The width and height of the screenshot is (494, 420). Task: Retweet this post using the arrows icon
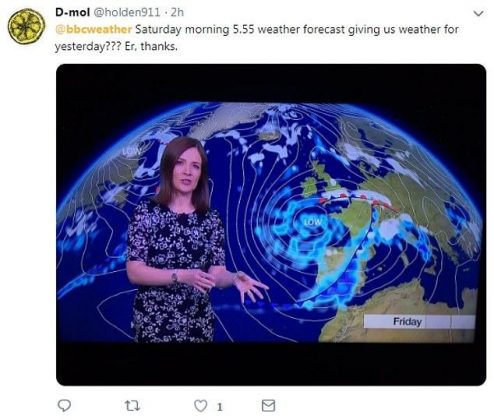click(132, 406)
